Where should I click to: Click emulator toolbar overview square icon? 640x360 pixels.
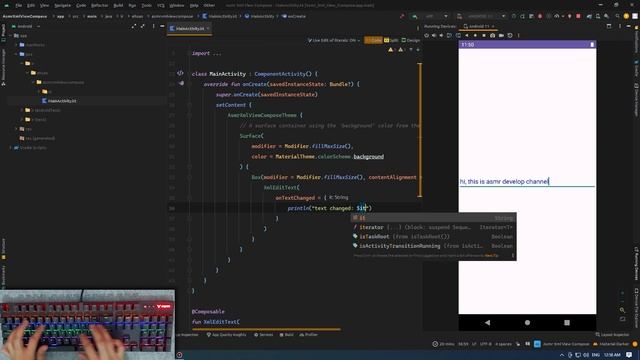pos(484,36)
